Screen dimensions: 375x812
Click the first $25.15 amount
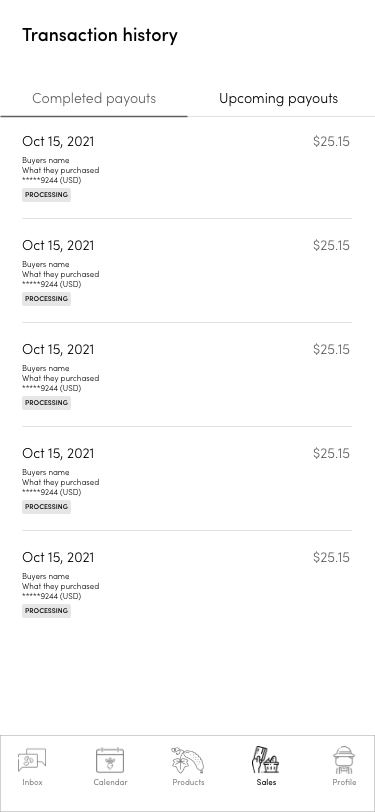tap(331, 141)
